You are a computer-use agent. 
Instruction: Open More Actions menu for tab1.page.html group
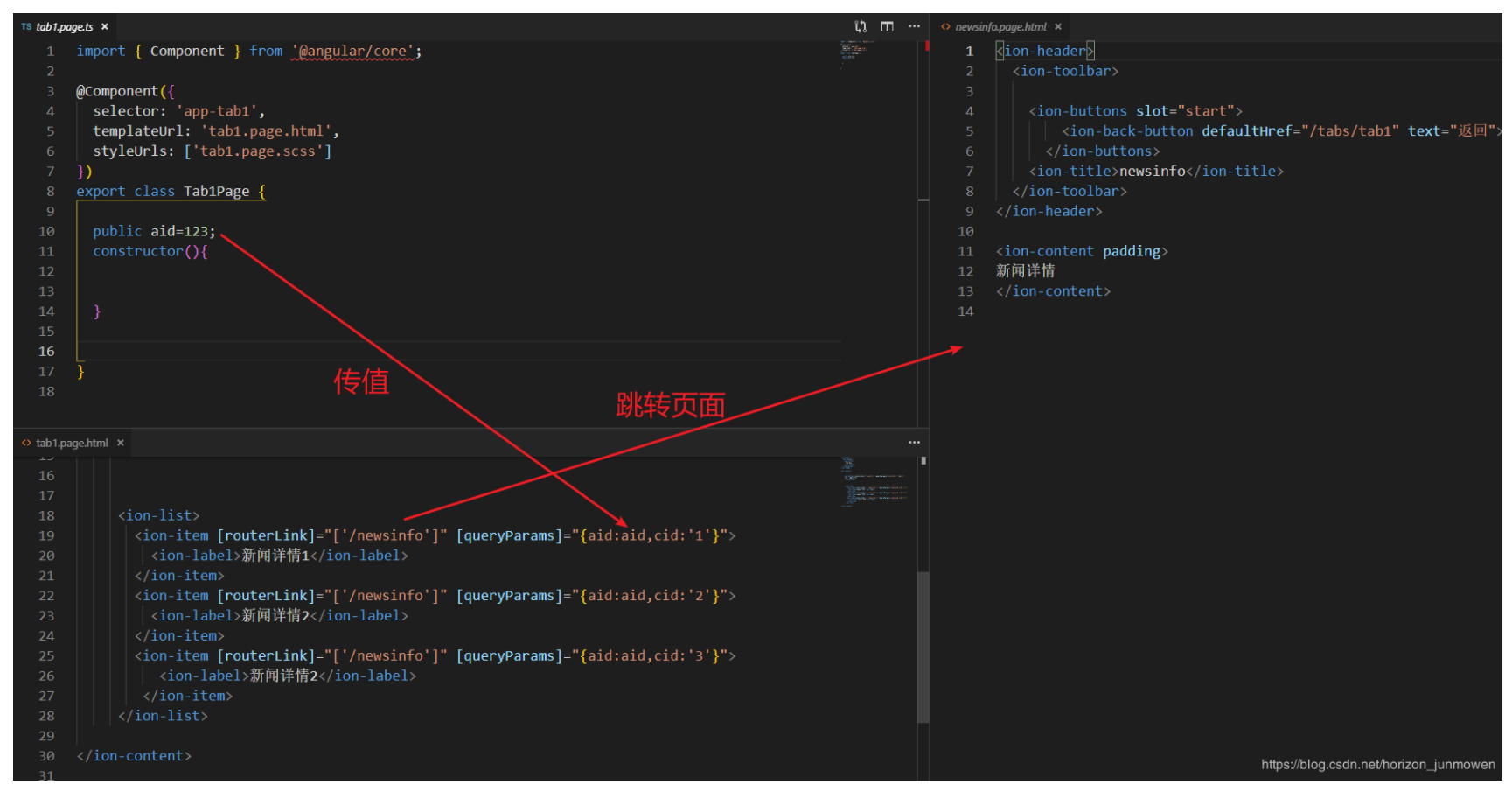point(914,443)
